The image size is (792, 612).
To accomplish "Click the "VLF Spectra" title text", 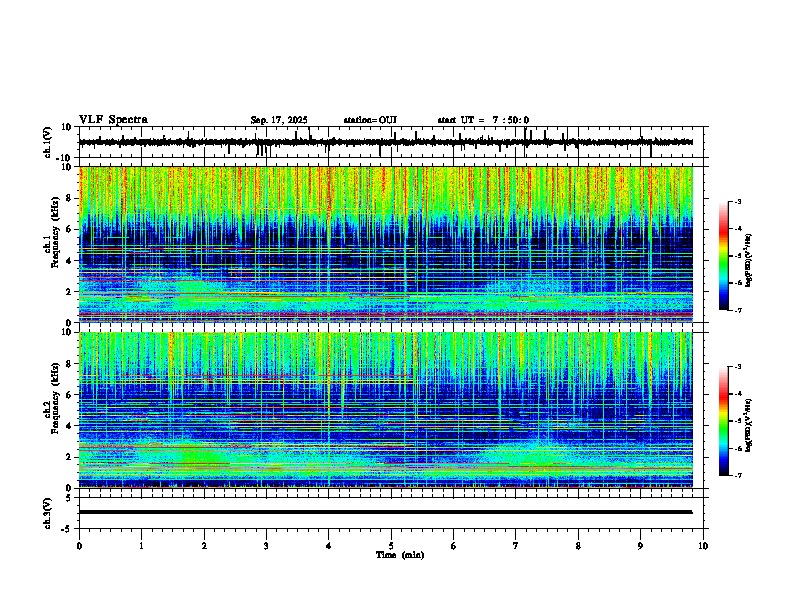I will [113, 120].
